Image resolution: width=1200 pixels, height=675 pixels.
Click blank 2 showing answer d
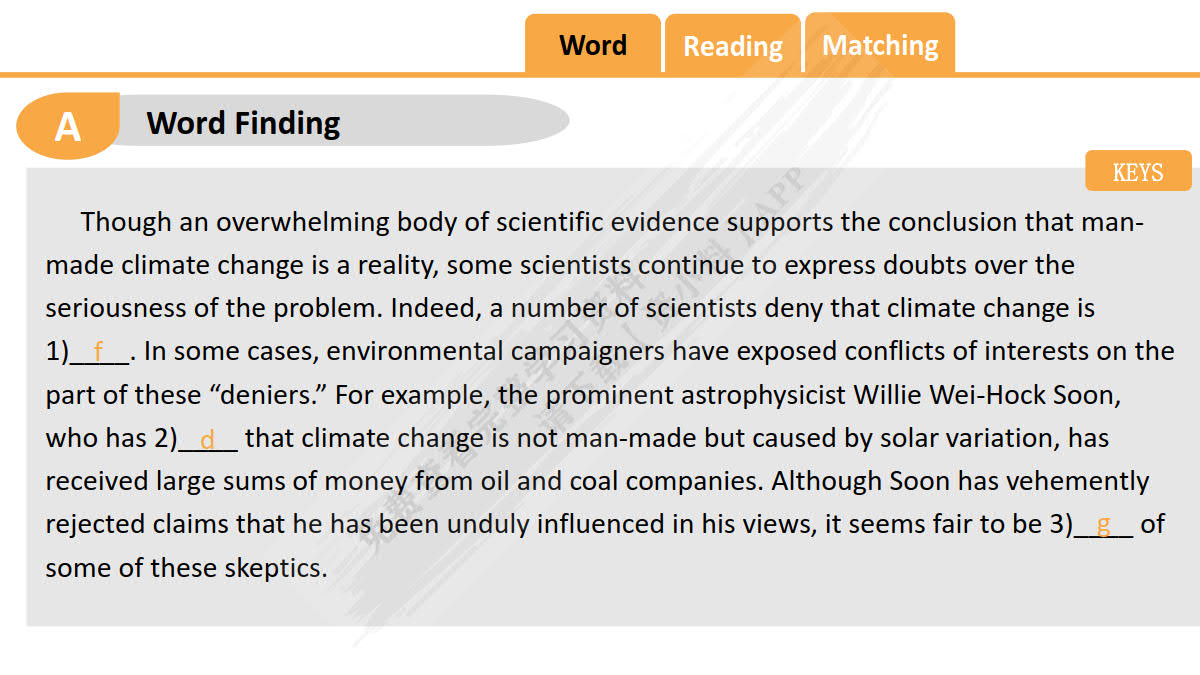point(208,439)
